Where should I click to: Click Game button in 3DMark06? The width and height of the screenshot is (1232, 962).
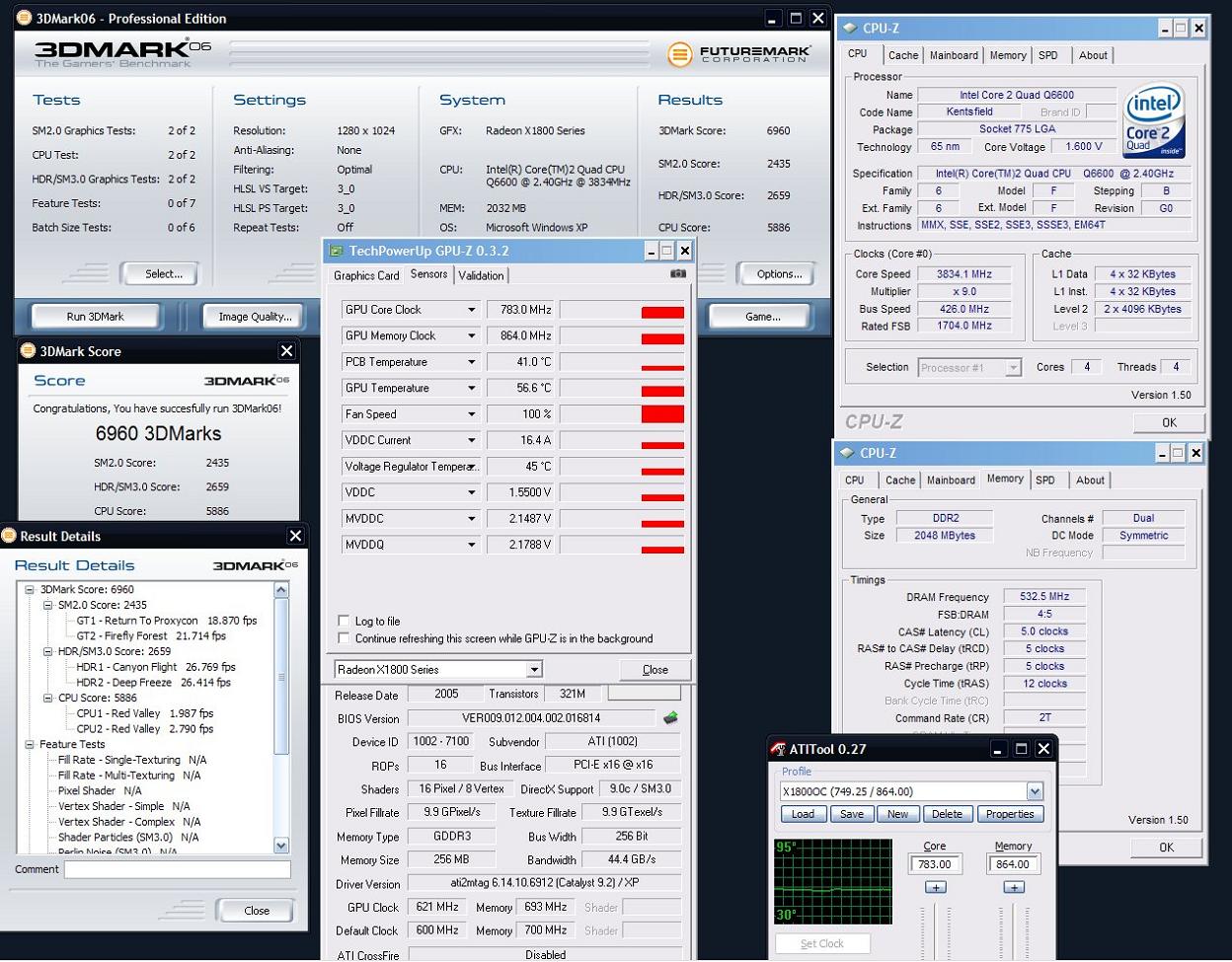pyautogui.click(x=762, y=316)
